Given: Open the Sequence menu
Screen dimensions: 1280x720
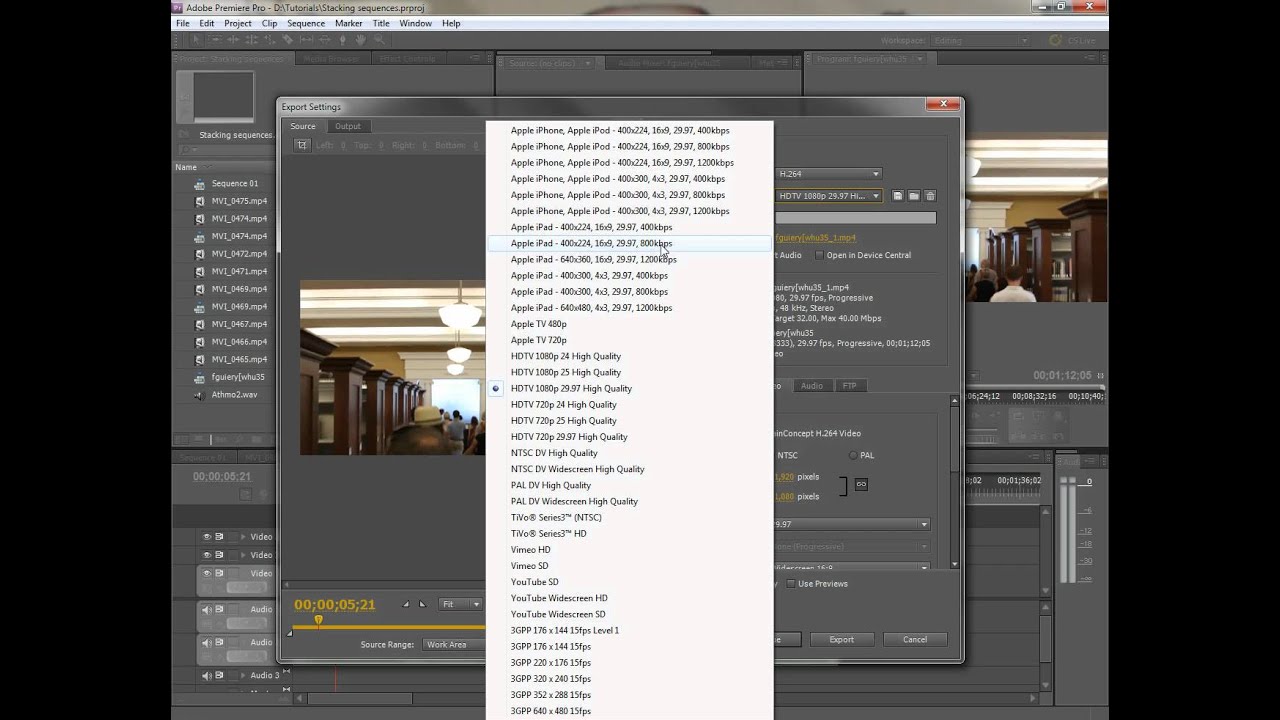Looking at the screenshot, I should 306,22.
